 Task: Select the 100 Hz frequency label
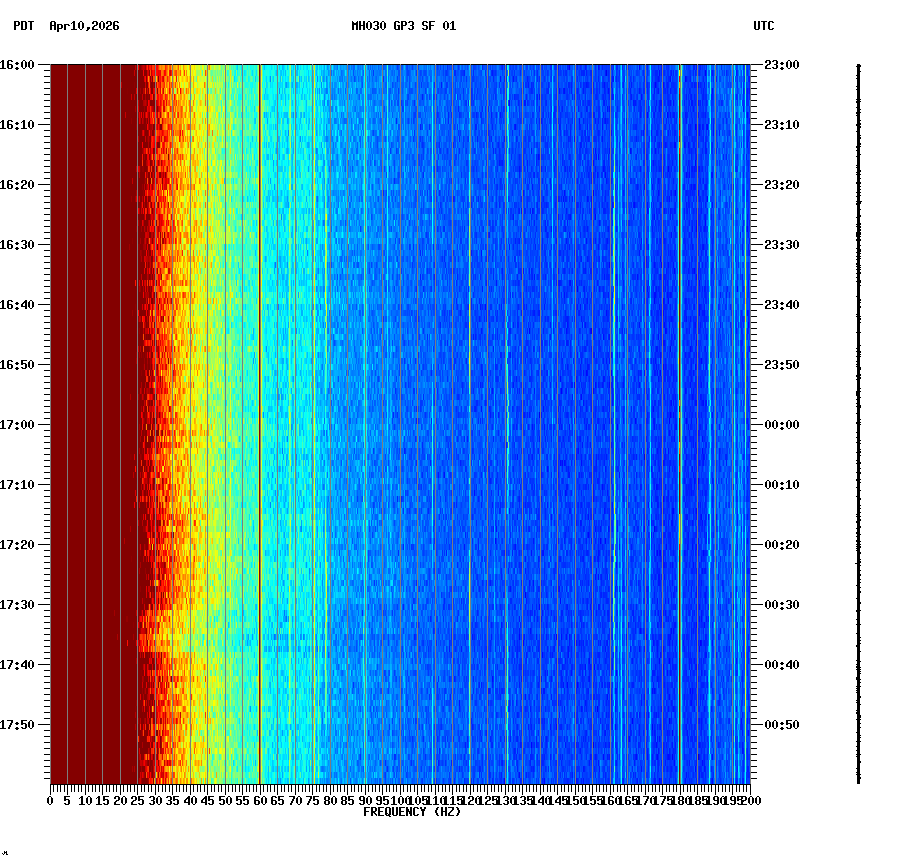pyautogui.click(x=399, y=800)
